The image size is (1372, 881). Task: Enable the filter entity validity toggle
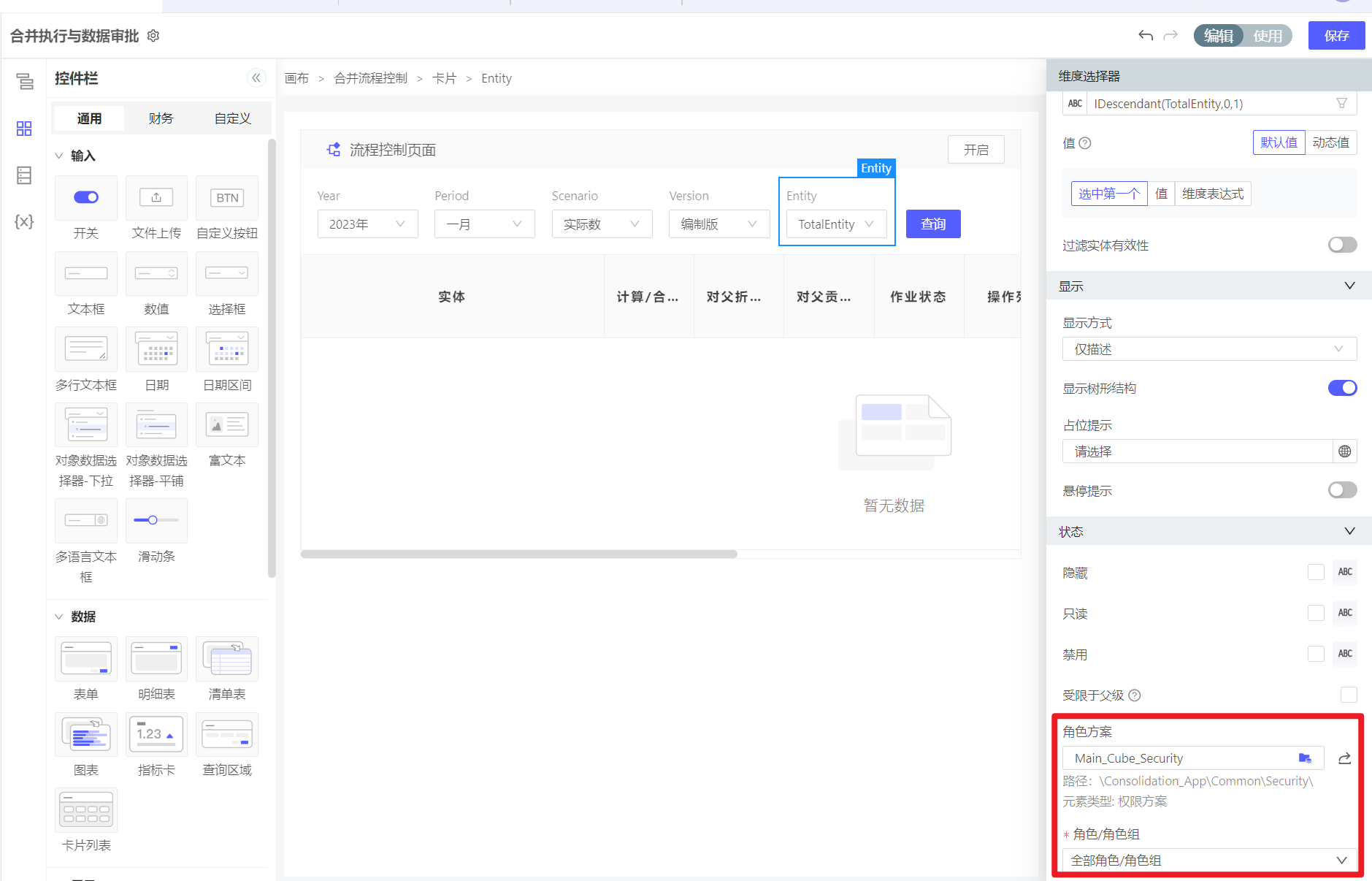[x=1341, y=245]
